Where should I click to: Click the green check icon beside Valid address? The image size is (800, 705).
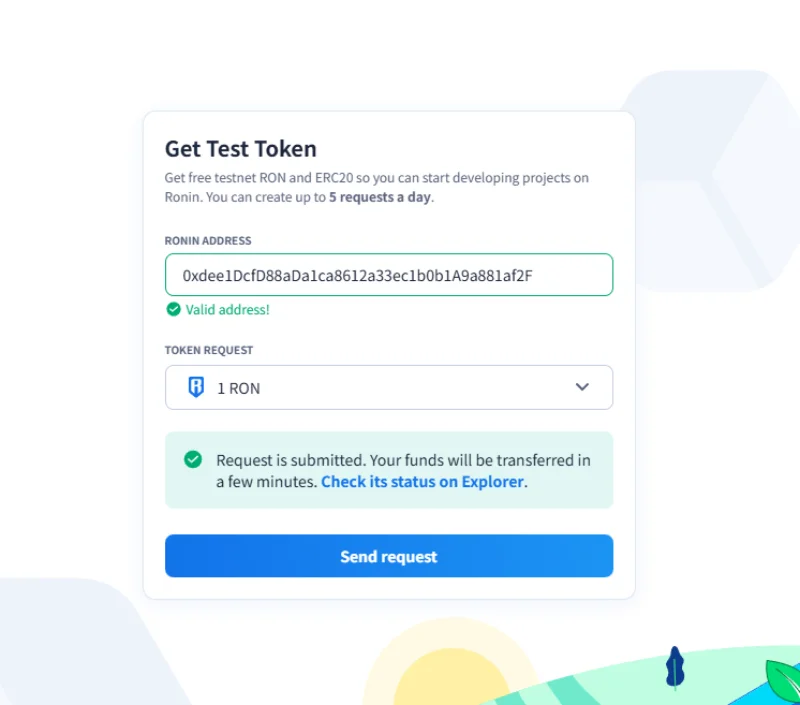point(174,310)
